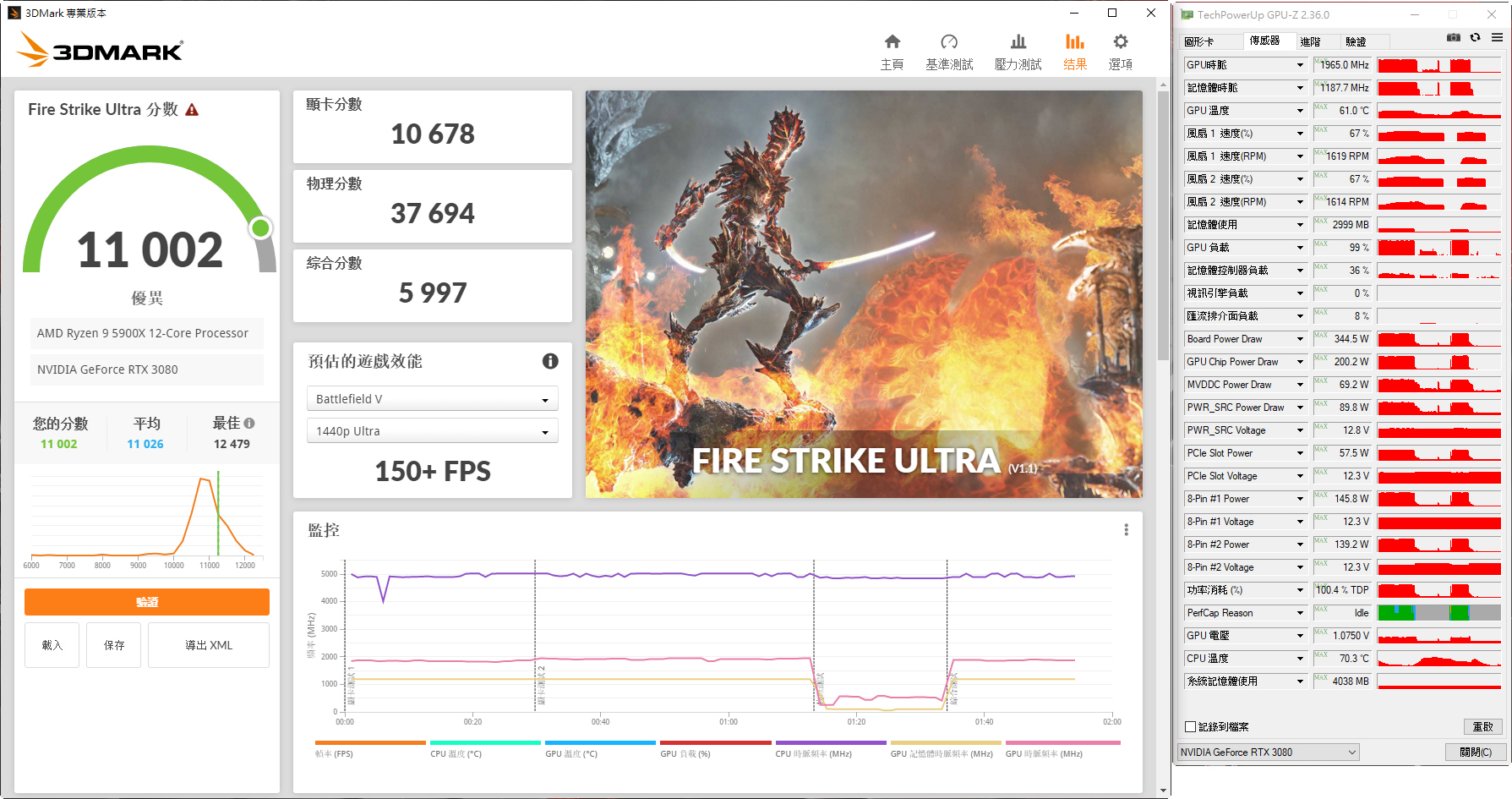Click the export XML (導出 XML) button
Screen dimensions: 1512x799
(x=209, y=645)
